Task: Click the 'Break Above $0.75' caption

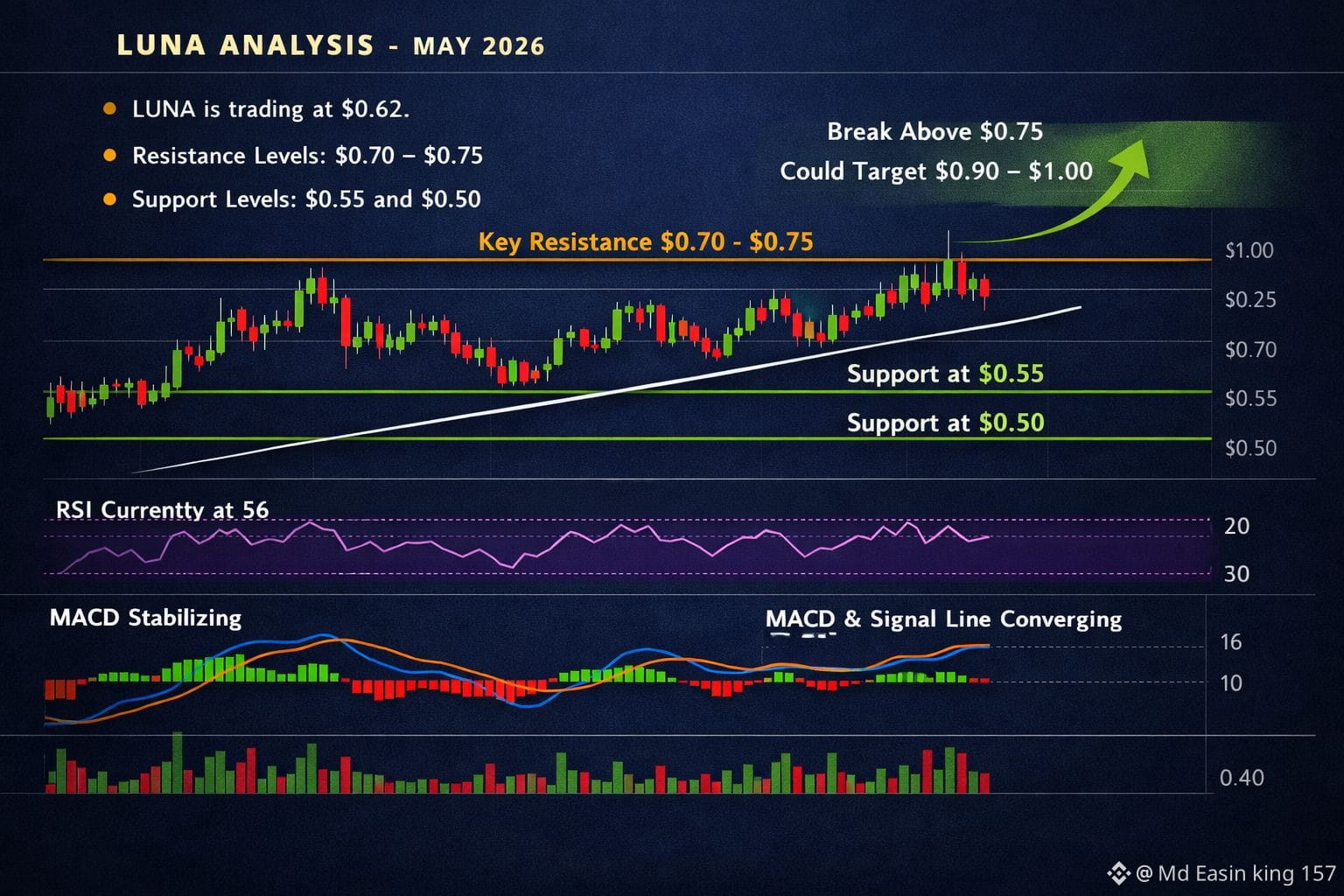Action: coord(934,132)
